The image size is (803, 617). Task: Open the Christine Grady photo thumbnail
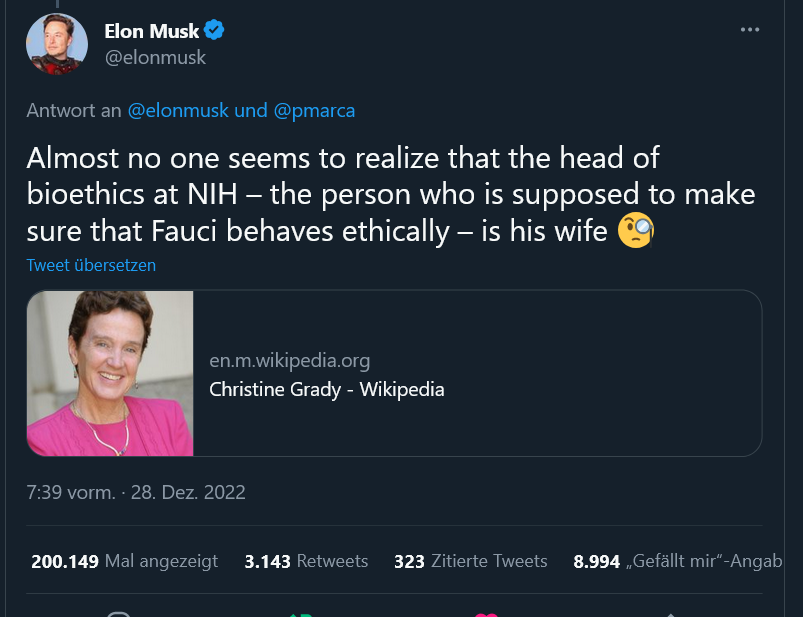coord(110,373)
